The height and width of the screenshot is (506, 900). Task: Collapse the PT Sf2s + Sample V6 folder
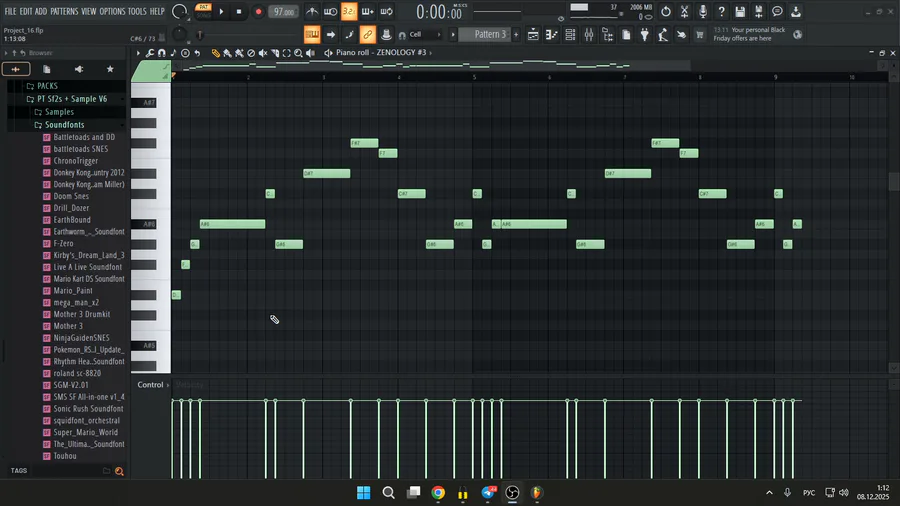tap(72, 99)
